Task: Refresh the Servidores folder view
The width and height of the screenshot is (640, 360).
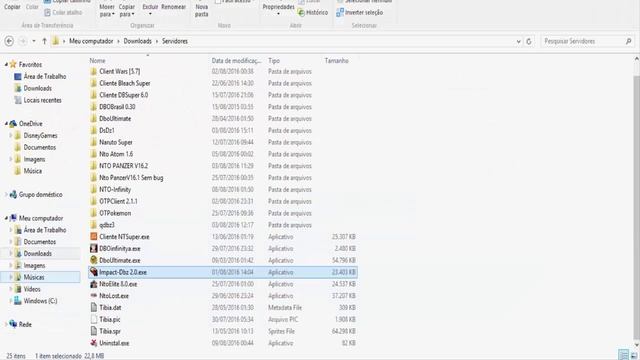Action: (x=529, y=41)
